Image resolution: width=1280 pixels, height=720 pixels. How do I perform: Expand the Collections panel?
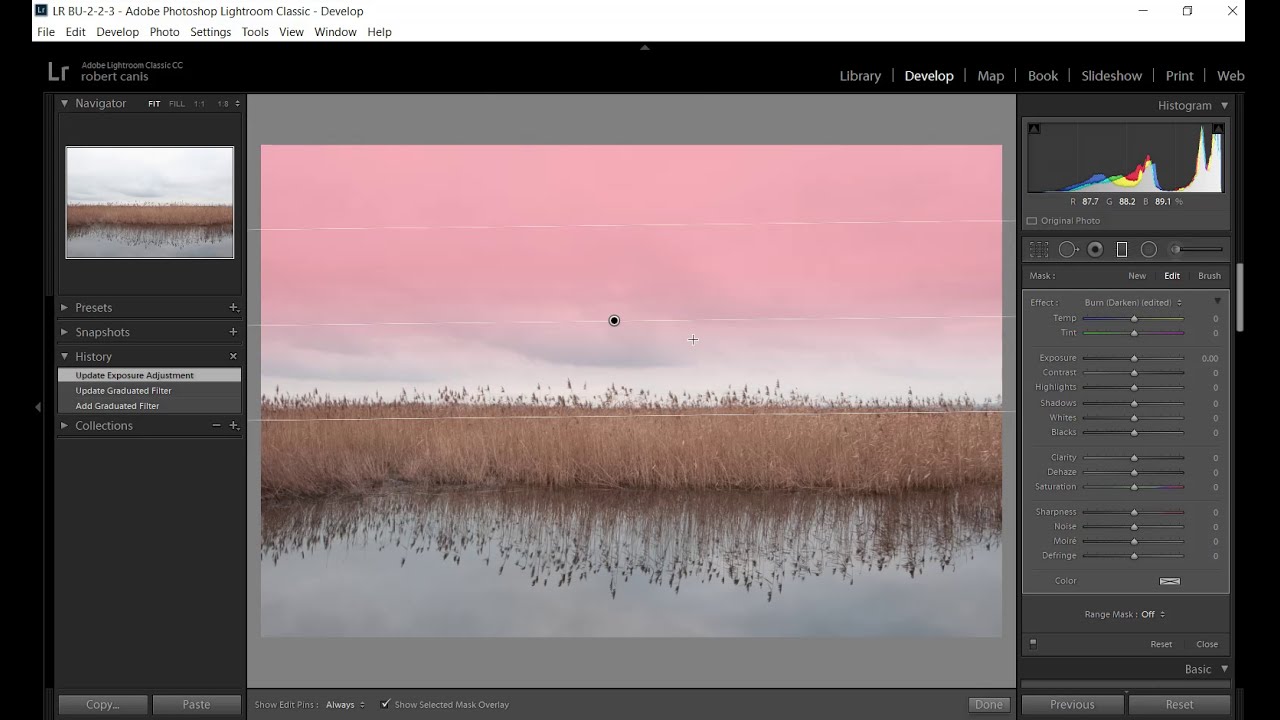coord(64,426)
